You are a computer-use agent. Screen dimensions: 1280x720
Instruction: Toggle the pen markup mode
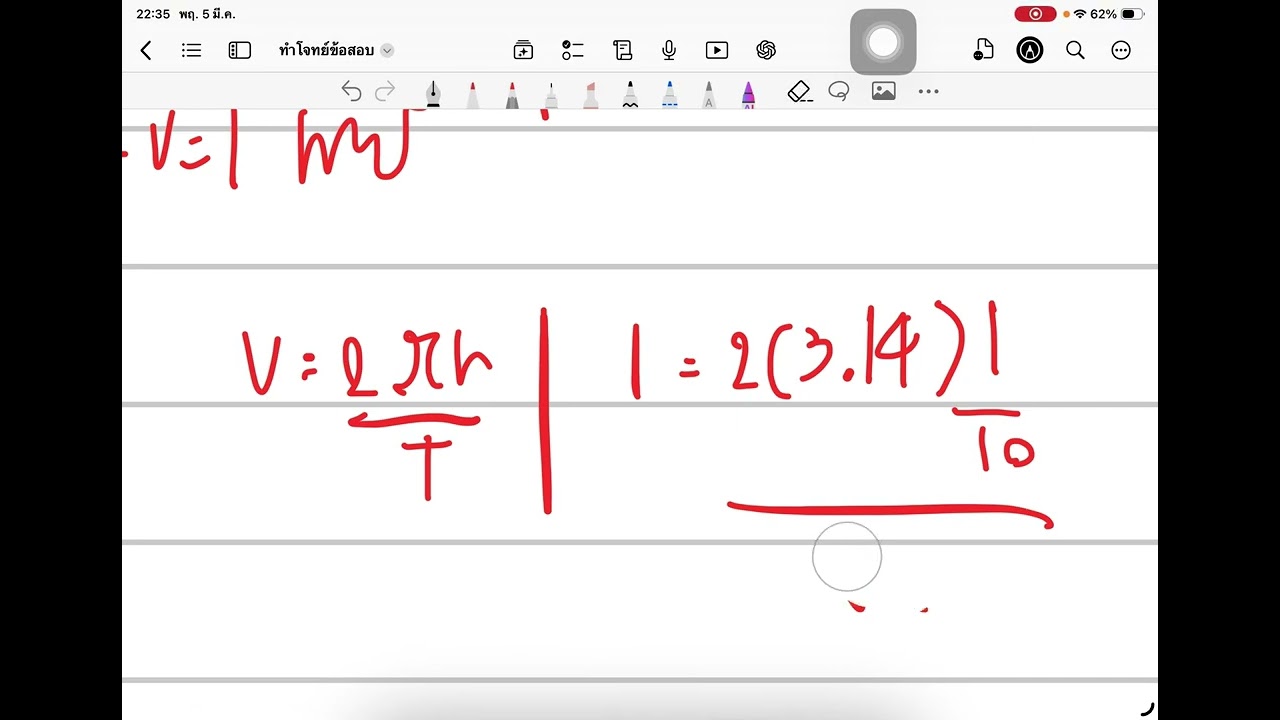tap(1030, 50)
